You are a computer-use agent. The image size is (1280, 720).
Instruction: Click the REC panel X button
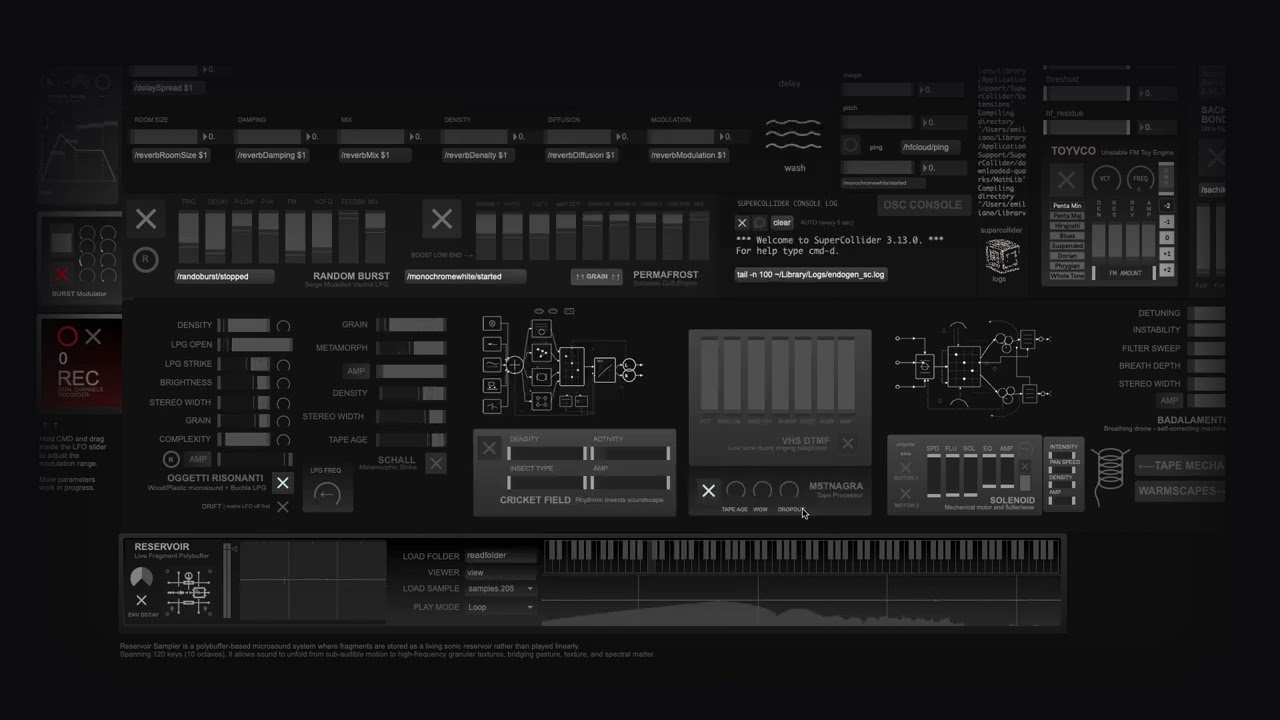pos(93,337)
